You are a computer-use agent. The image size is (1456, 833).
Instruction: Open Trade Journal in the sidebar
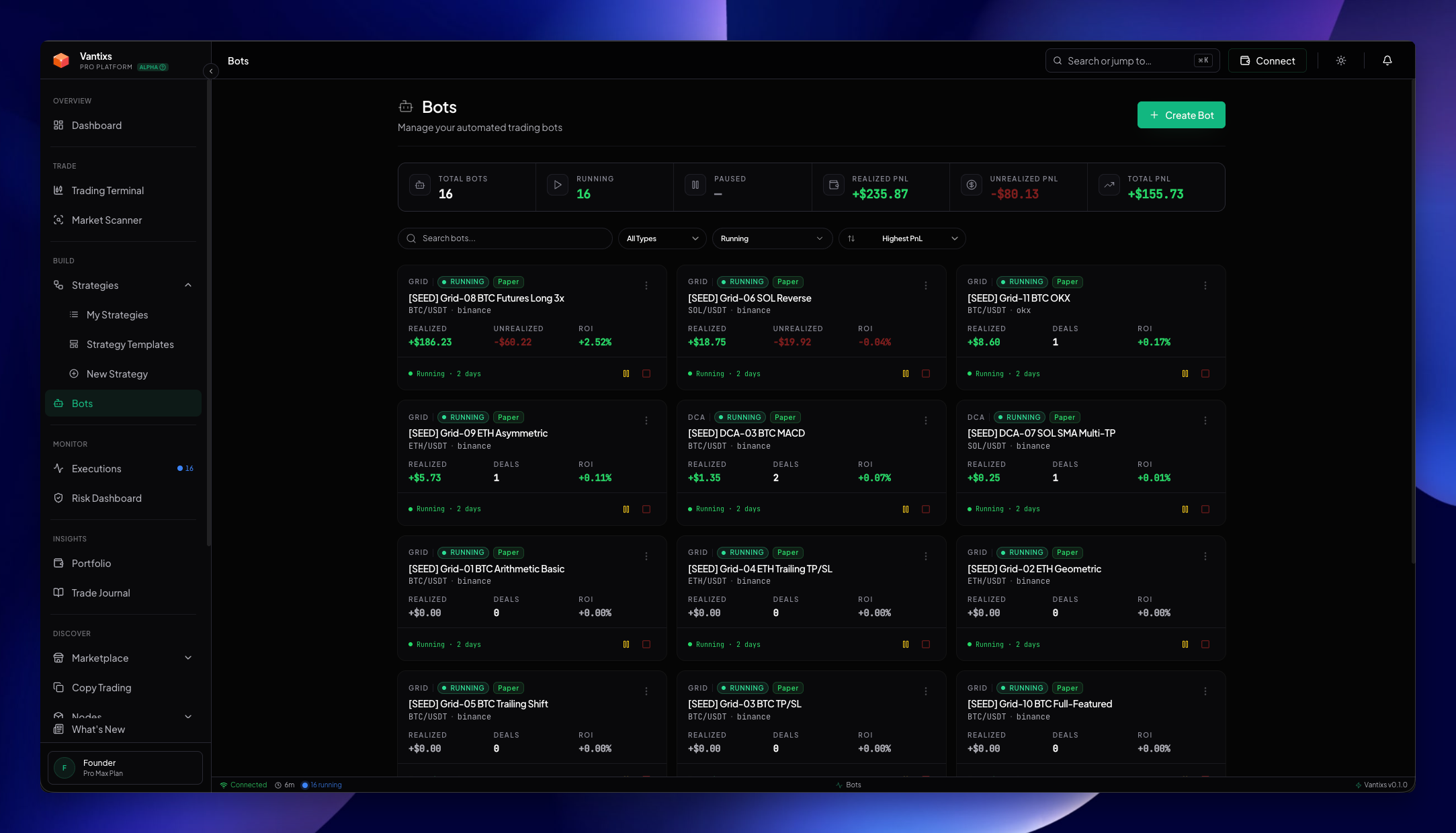pyautogui.click(x=123, y=593)
